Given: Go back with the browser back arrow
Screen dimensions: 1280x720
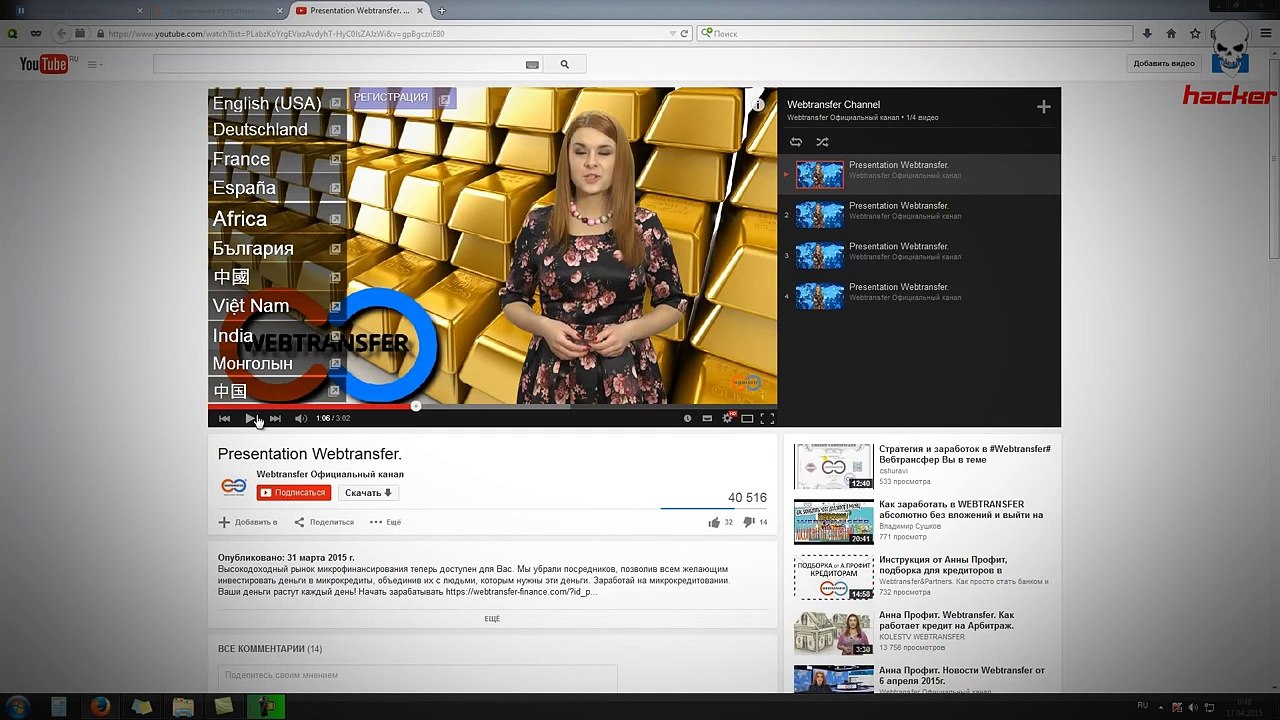Looking at the screenshot, I should click(x=63, y=33).
